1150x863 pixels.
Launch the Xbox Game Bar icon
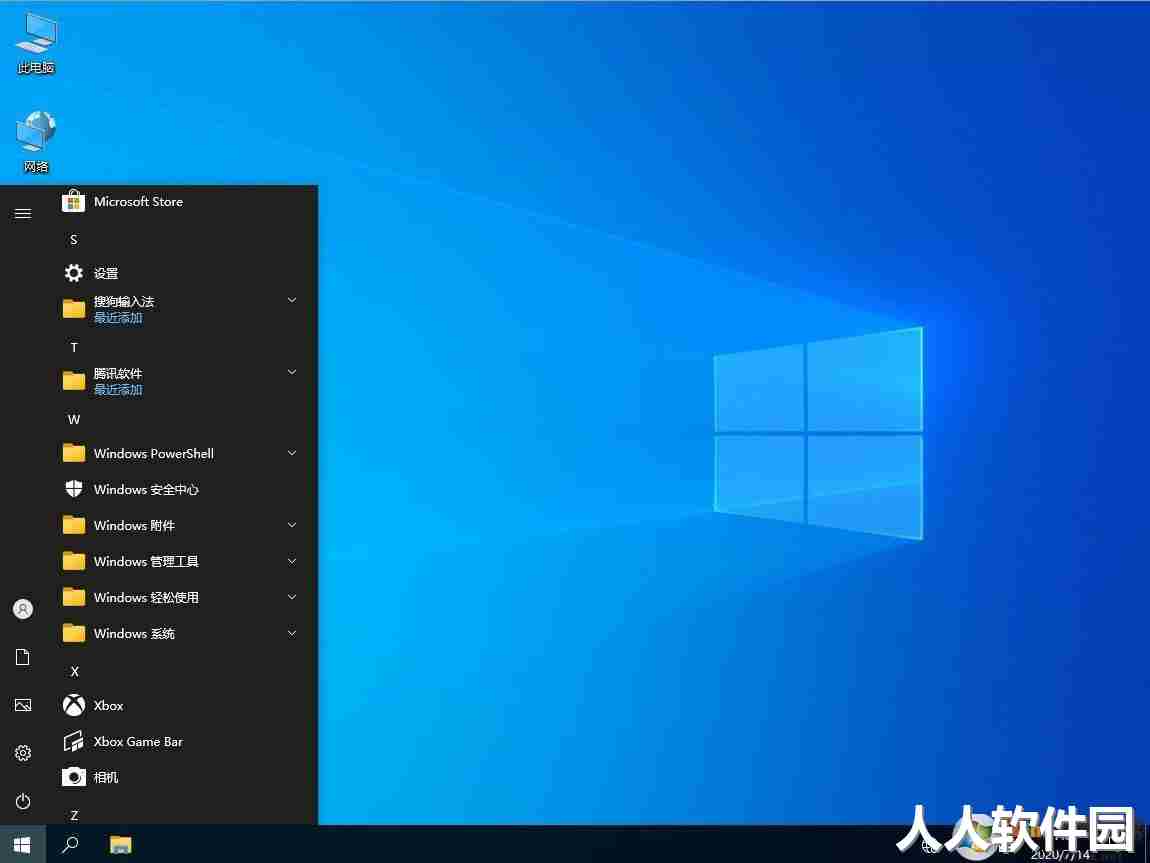point(73,741)
